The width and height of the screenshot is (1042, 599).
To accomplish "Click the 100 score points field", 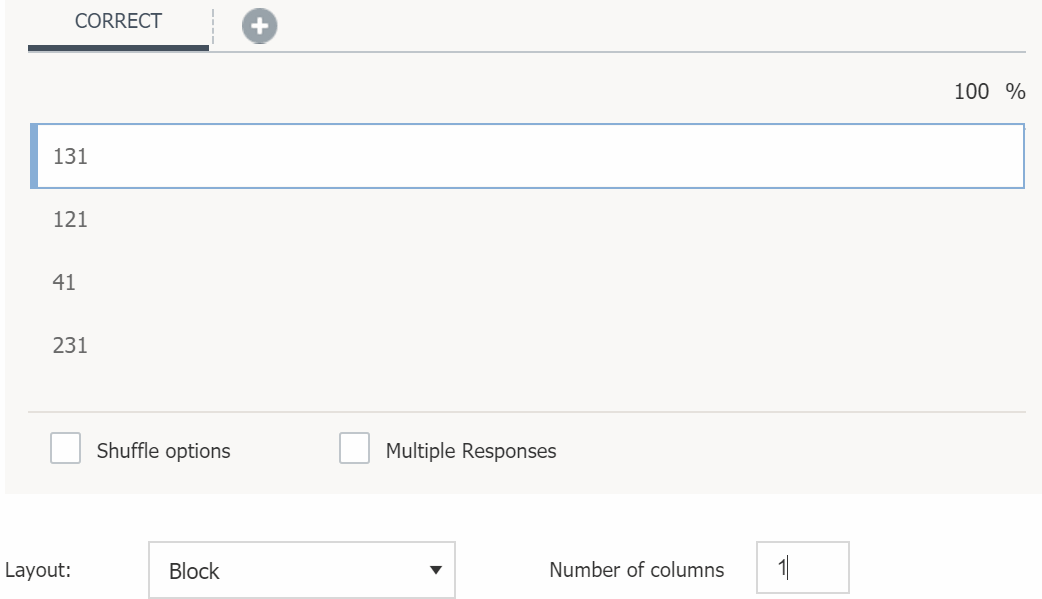I will [971, 92].
